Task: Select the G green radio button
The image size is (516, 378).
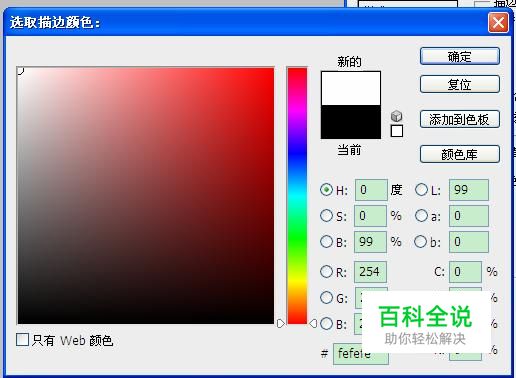Action: pos(326,297)
